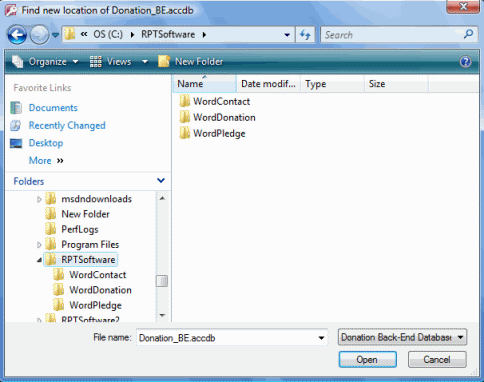Select Program Files in folder tree

tap(90, 245)
